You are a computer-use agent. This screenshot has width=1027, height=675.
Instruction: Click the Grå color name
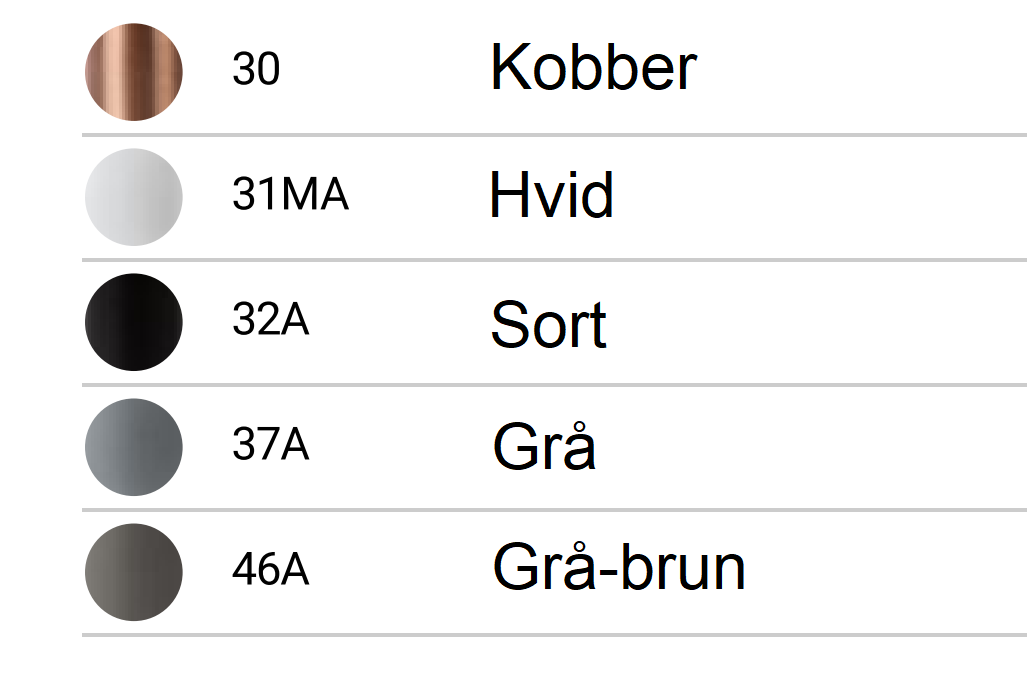pyautogui.click(x=544, y=447)
